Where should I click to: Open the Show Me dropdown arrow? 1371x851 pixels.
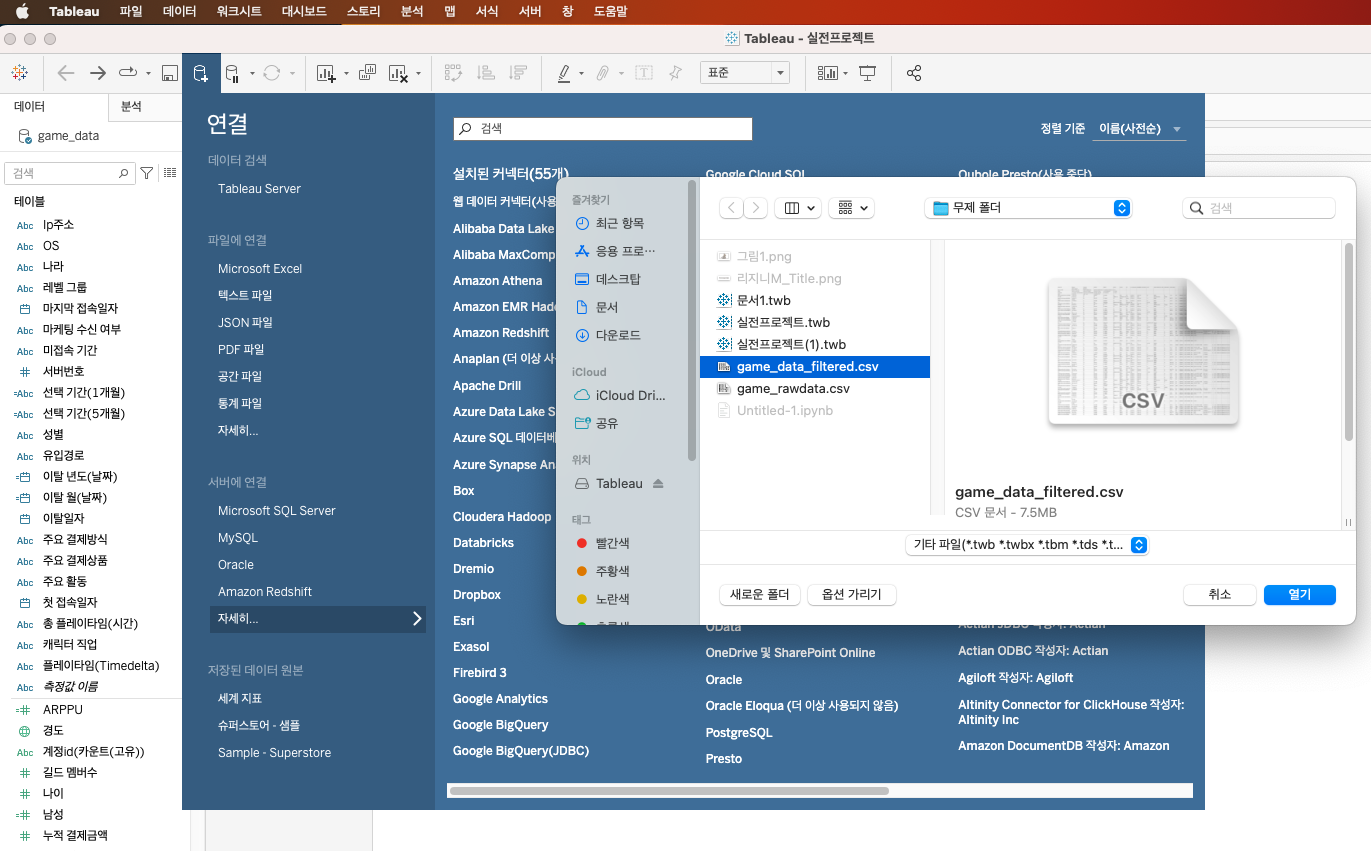click(x=845, y=74)
